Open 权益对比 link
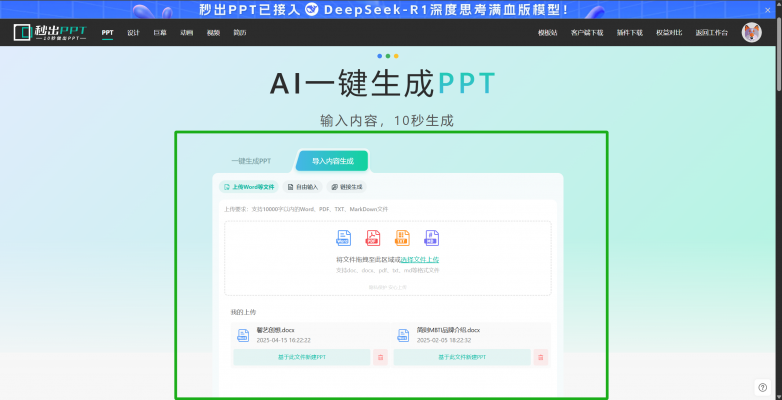 [x=669, y=33]
